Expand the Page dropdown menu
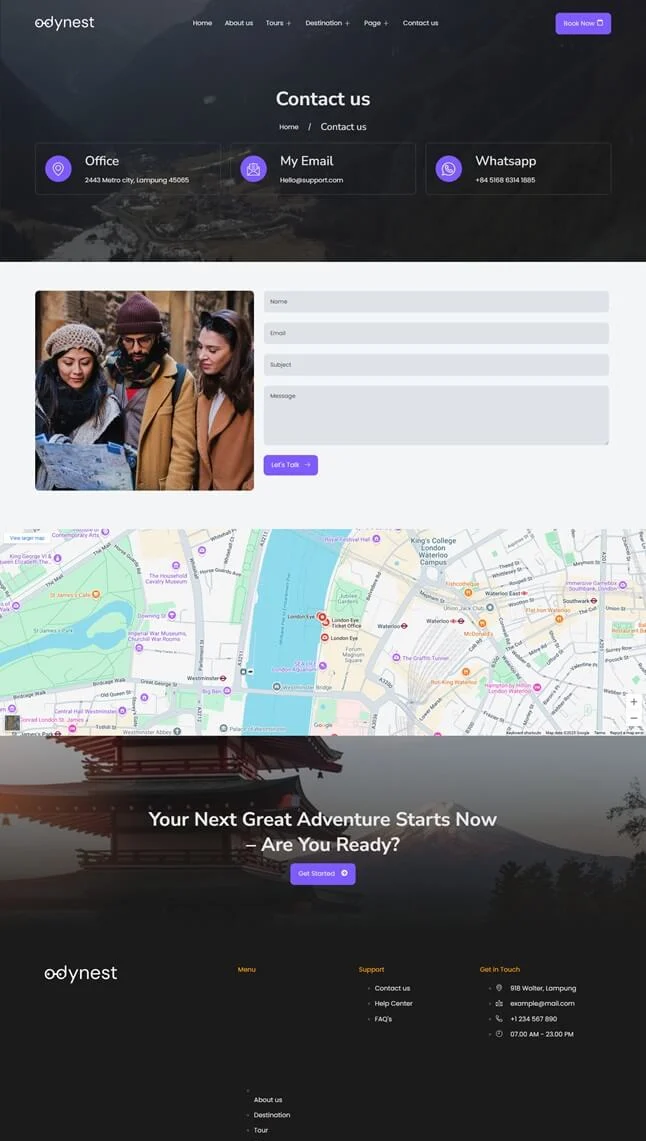The width and height of the screenshot is (646, 1141). click(376, 23)
